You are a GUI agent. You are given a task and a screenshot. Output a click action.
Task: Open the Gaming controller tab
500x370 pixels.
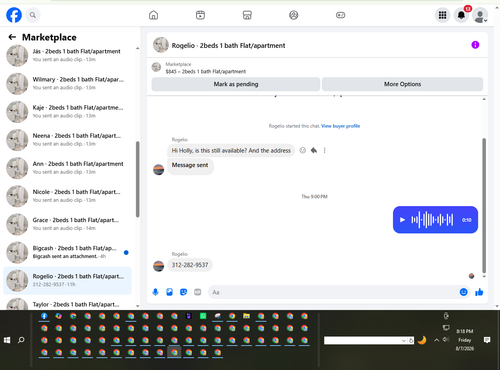(x=340, y=15)
